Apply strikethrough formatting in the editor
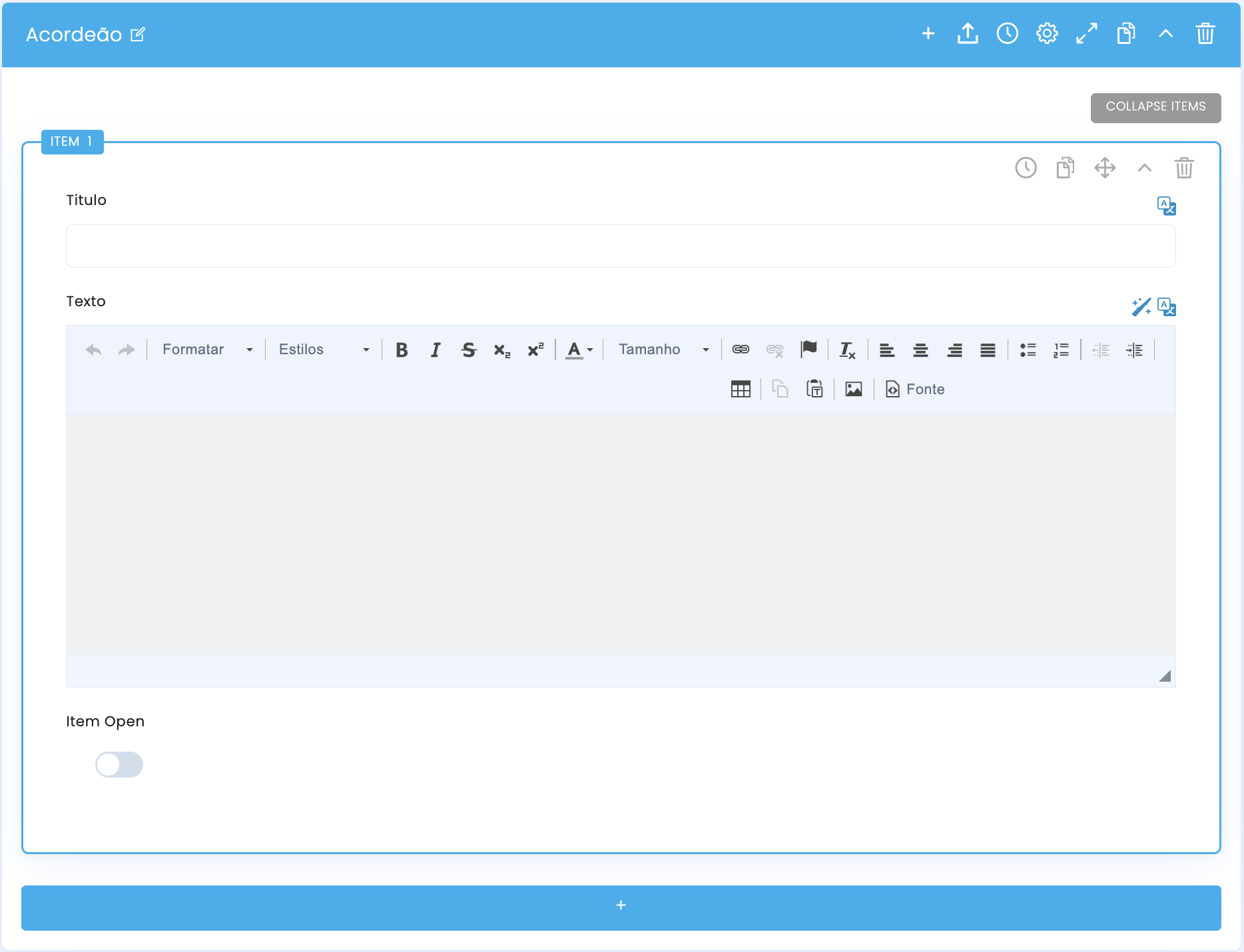Screen dimensions: 1244x952 coord(469,350)
